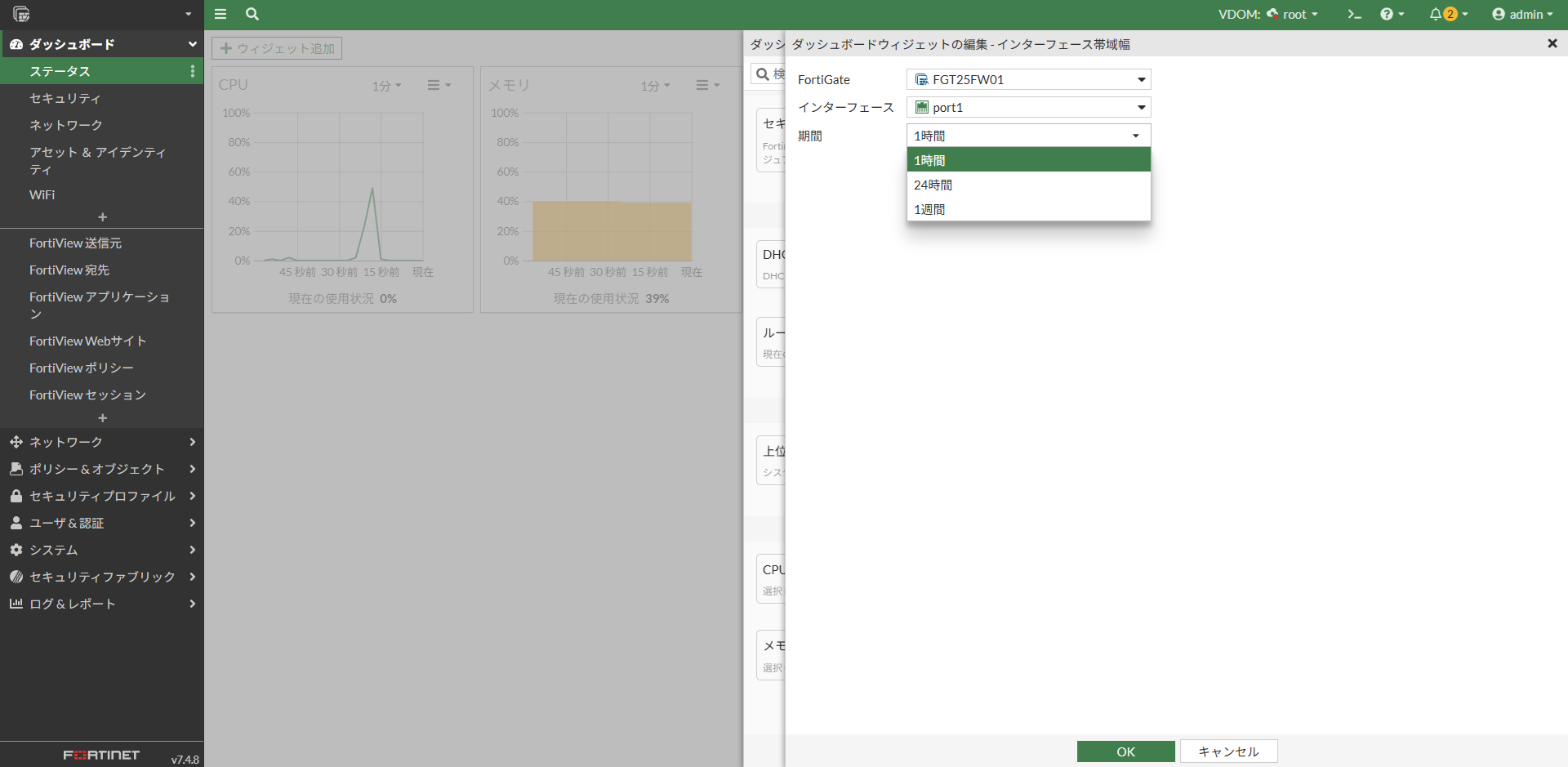Confirm with the OK button
1568x767 pixels.
(x=1126, y=751)
